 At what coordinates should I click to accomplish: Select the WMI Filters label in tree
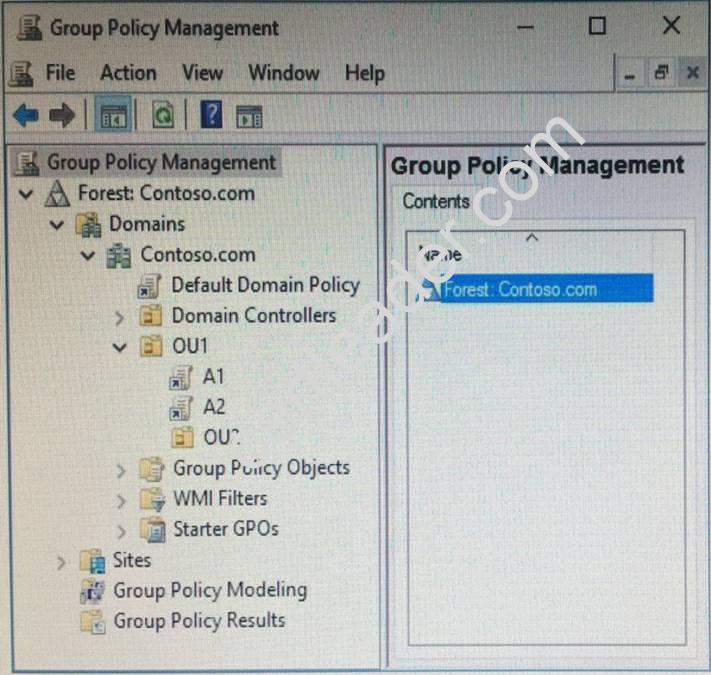tap(220, 499)
